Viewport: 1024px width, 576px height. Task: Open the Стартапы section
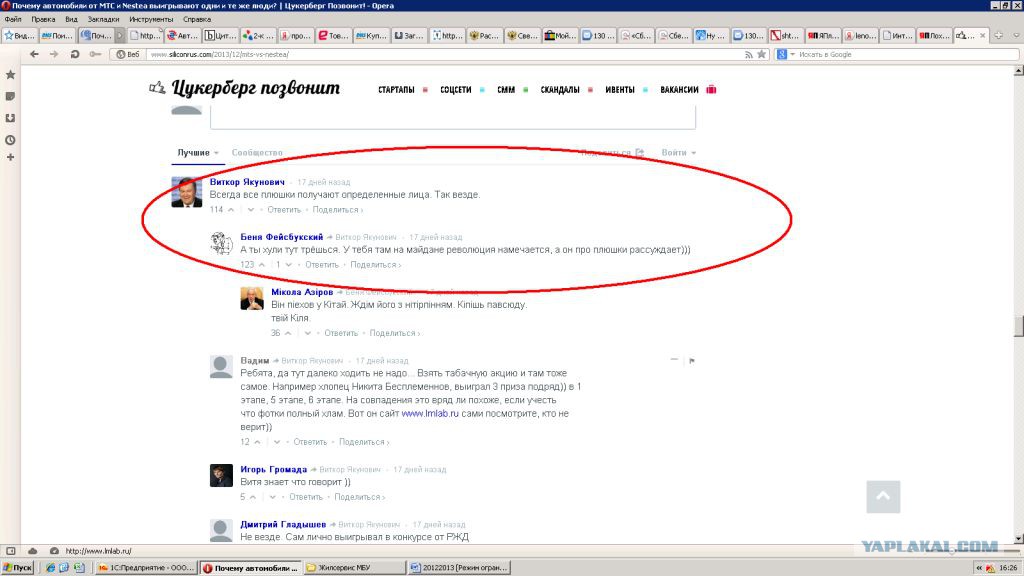point(396,89)
